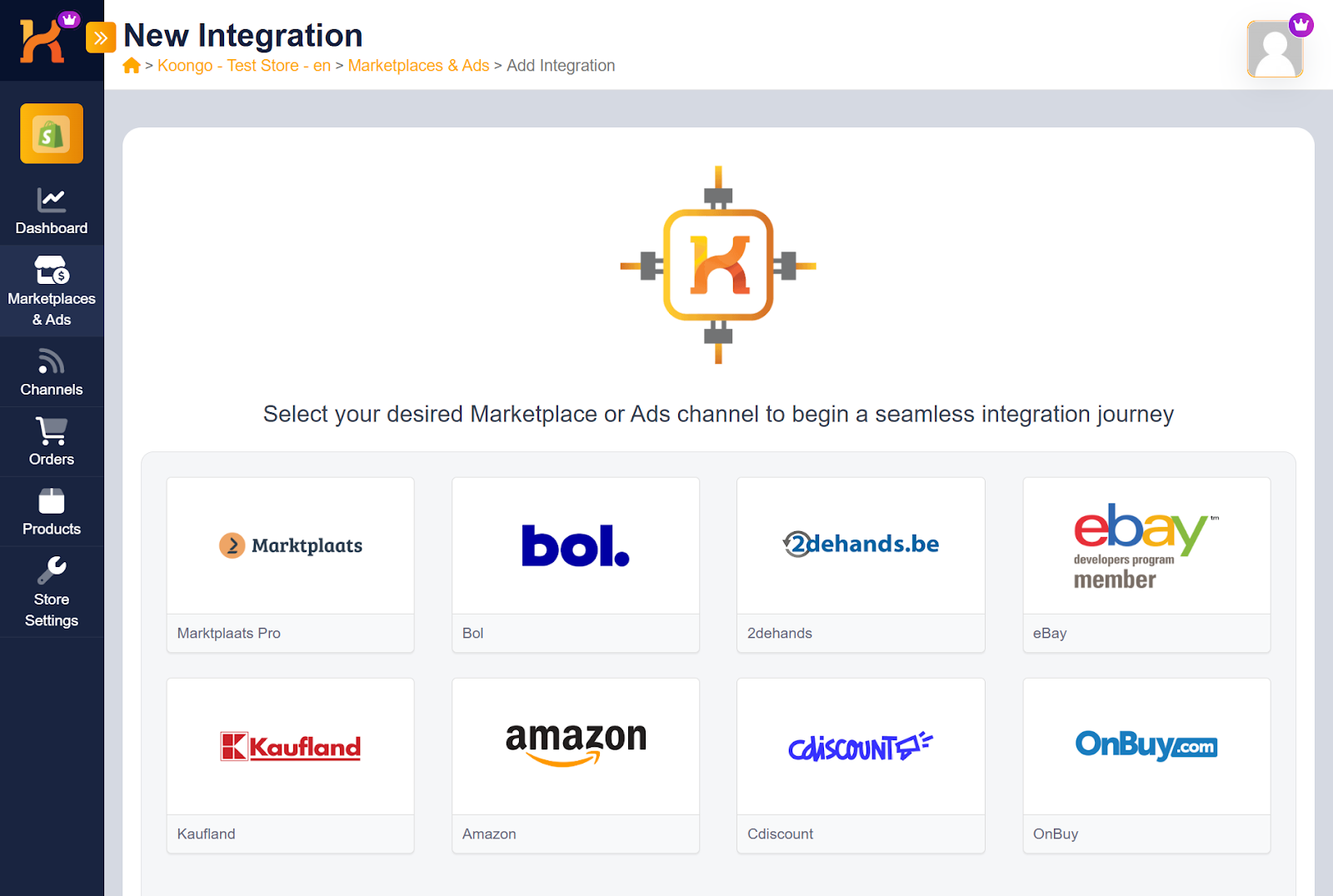Viewport: 1333px width, 896px height.
Task: Select the Cdiscount logo card
Action: [x=861, y=746]
